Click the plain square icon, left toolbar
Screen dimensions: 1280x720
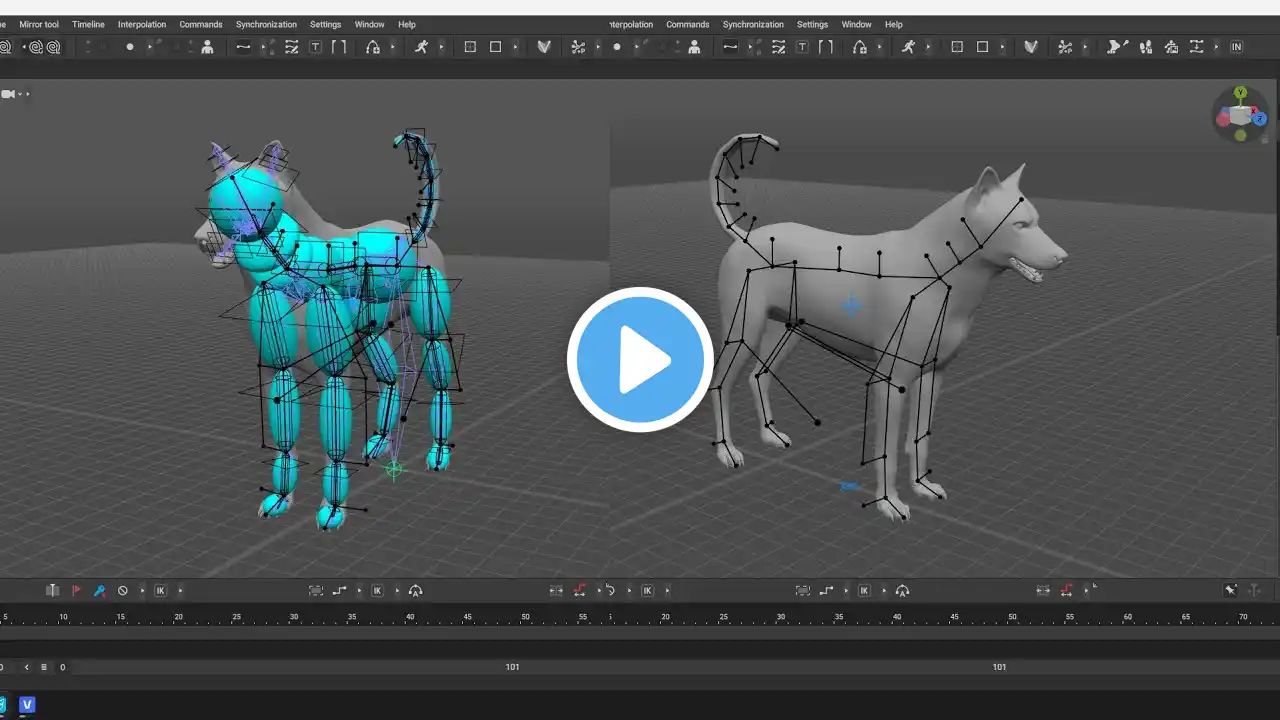click(x=495, y=47)
